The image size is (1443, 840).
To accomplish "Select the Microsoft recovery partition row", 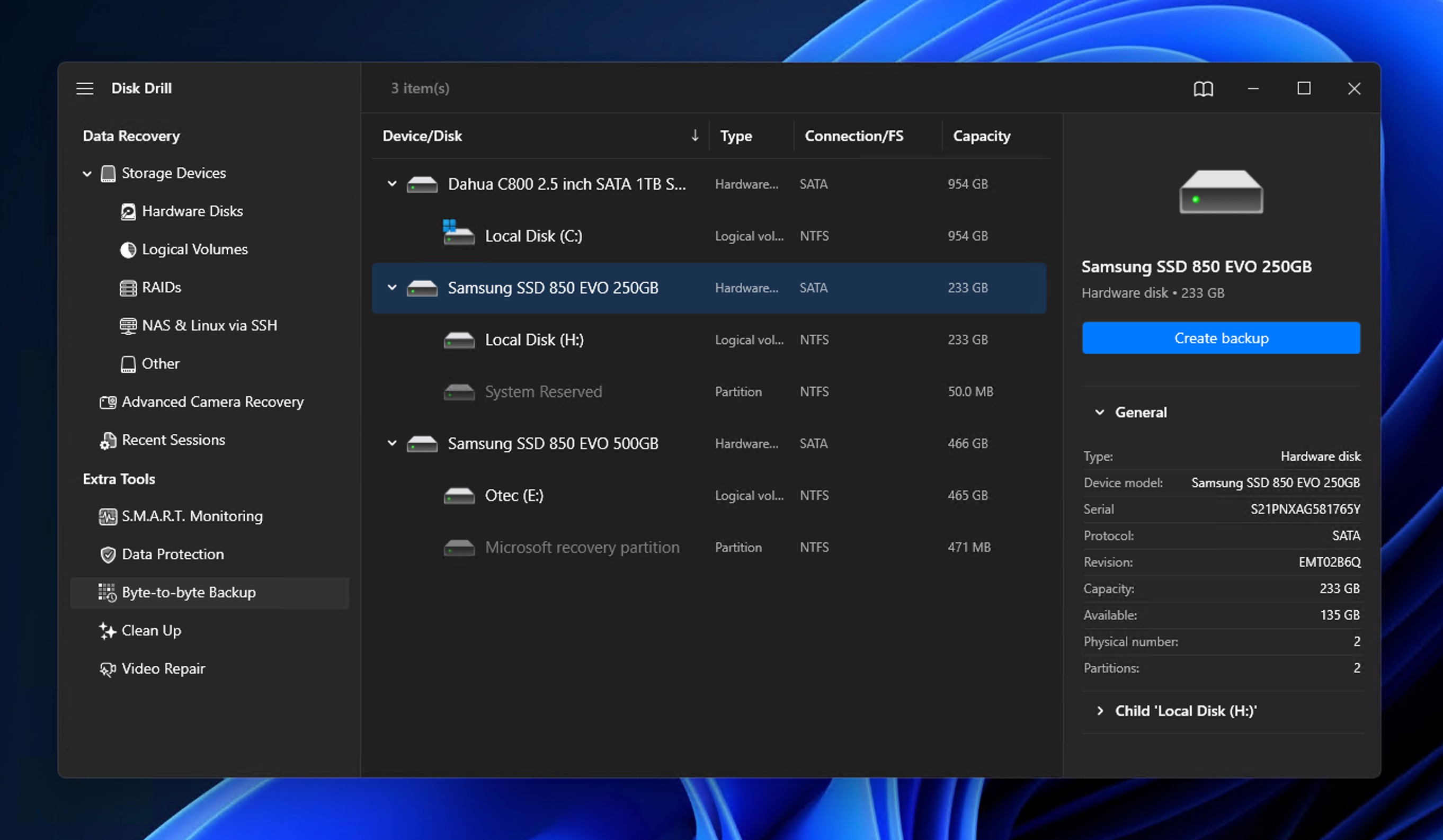I will 709,548.
